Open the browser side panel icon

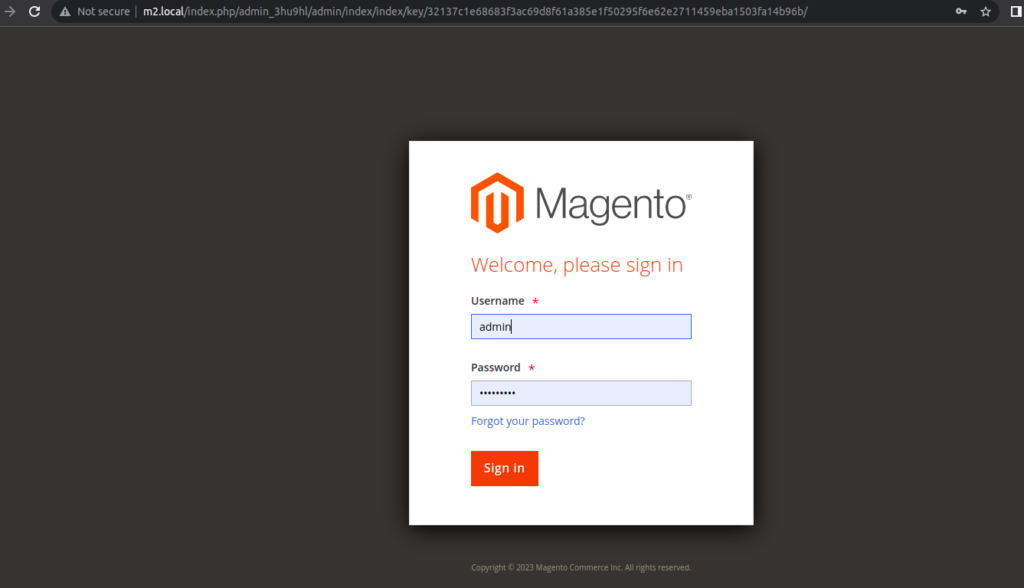pyautogui.click(x=1015, y=11)
